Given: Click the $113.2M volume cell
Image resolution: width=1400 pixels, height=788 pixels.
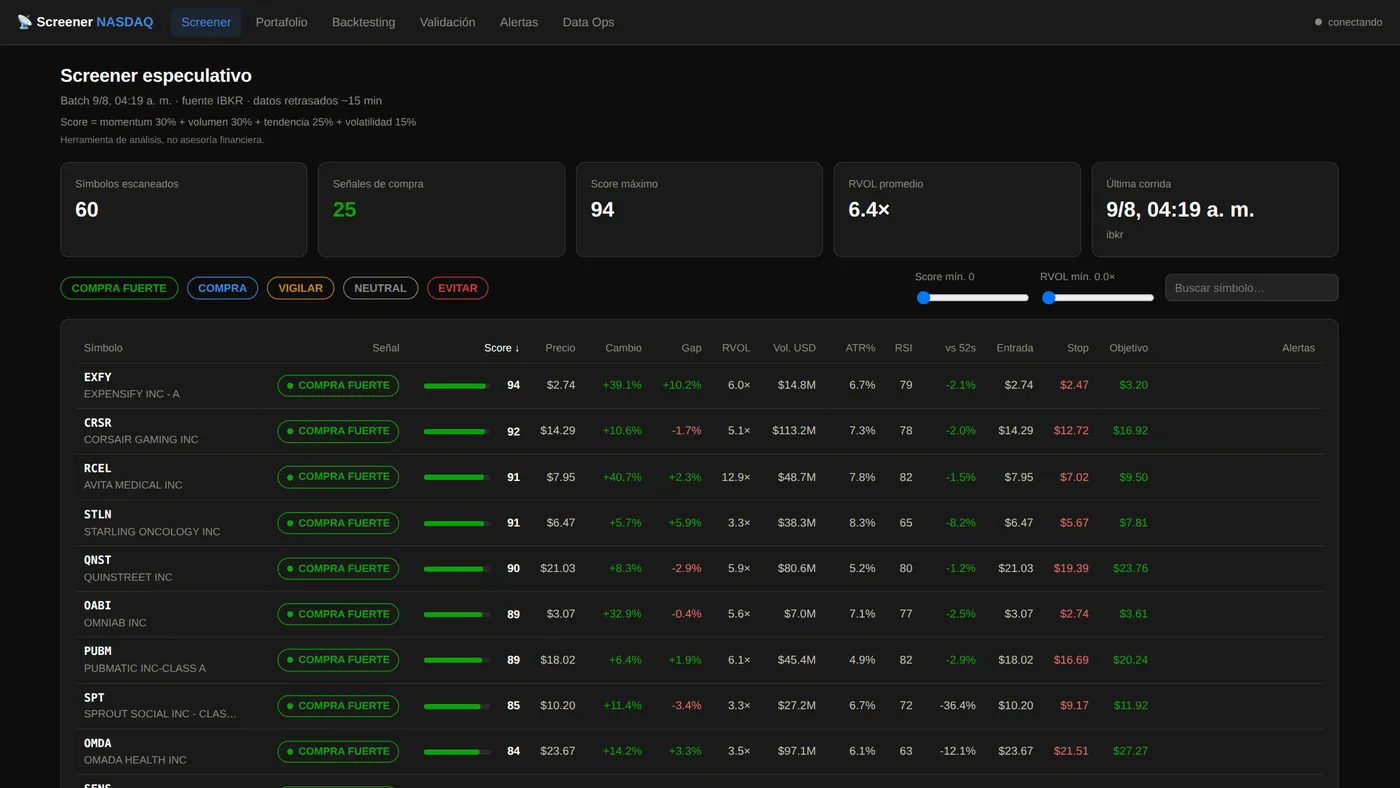Looking at the screenshot, I should point(794,431).
